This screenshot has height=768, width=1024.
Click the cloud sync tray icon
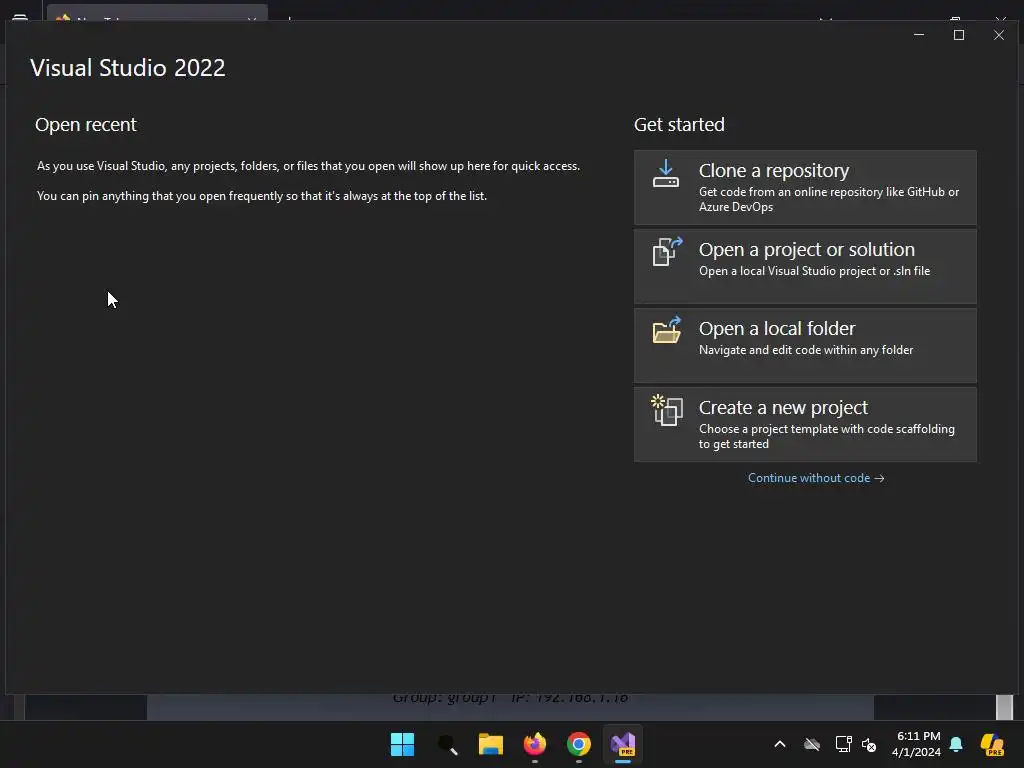click(812, 744)
